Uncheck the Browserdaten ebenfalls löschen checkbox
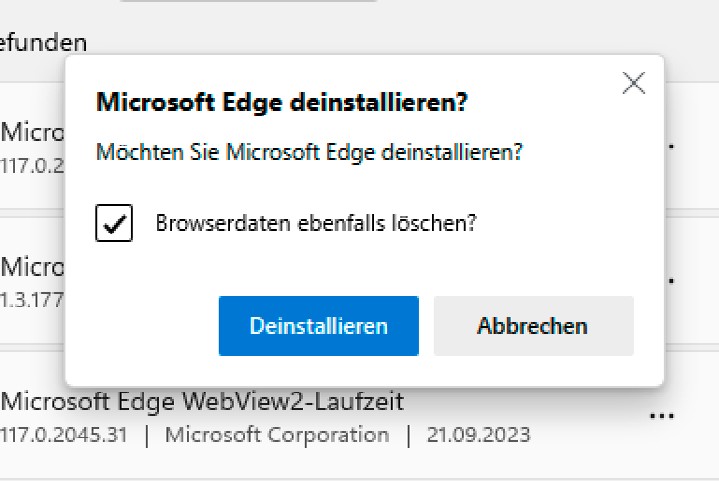The width and height of the screenshot is (719, 481). click(x=114, y=223)
